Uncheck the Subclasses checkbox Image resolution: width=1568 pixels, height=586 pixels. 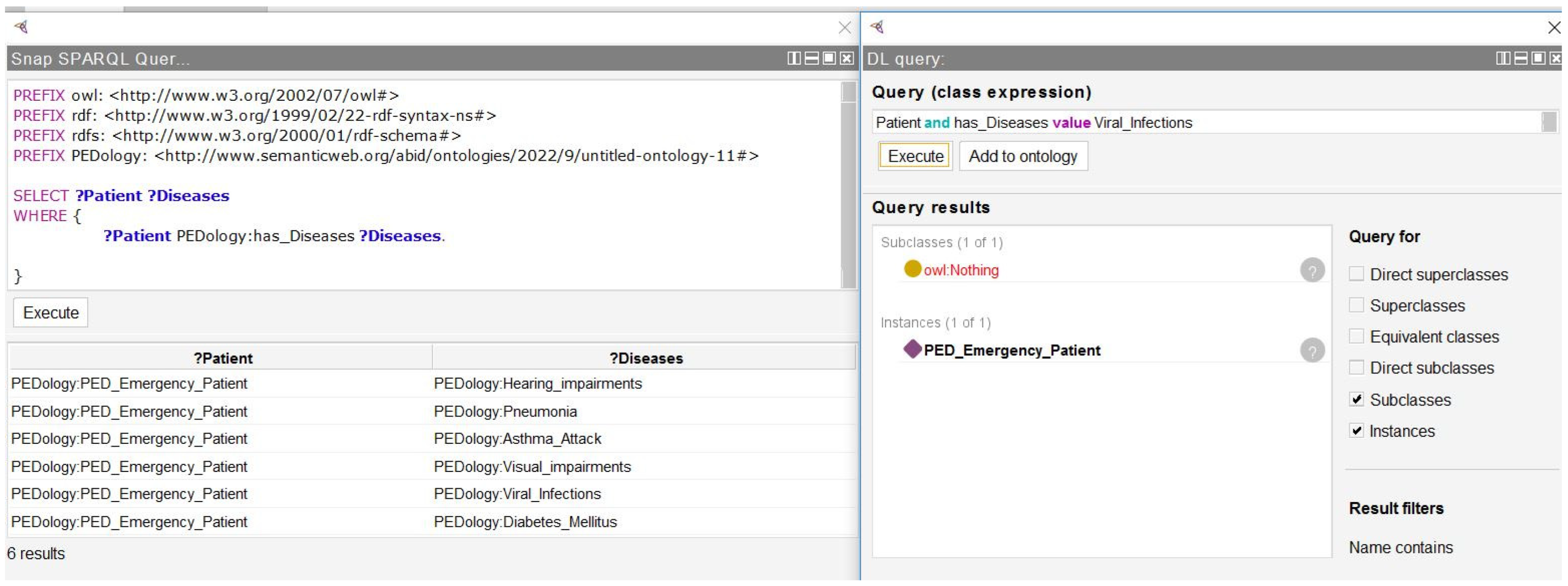(x=1356, y=399)
